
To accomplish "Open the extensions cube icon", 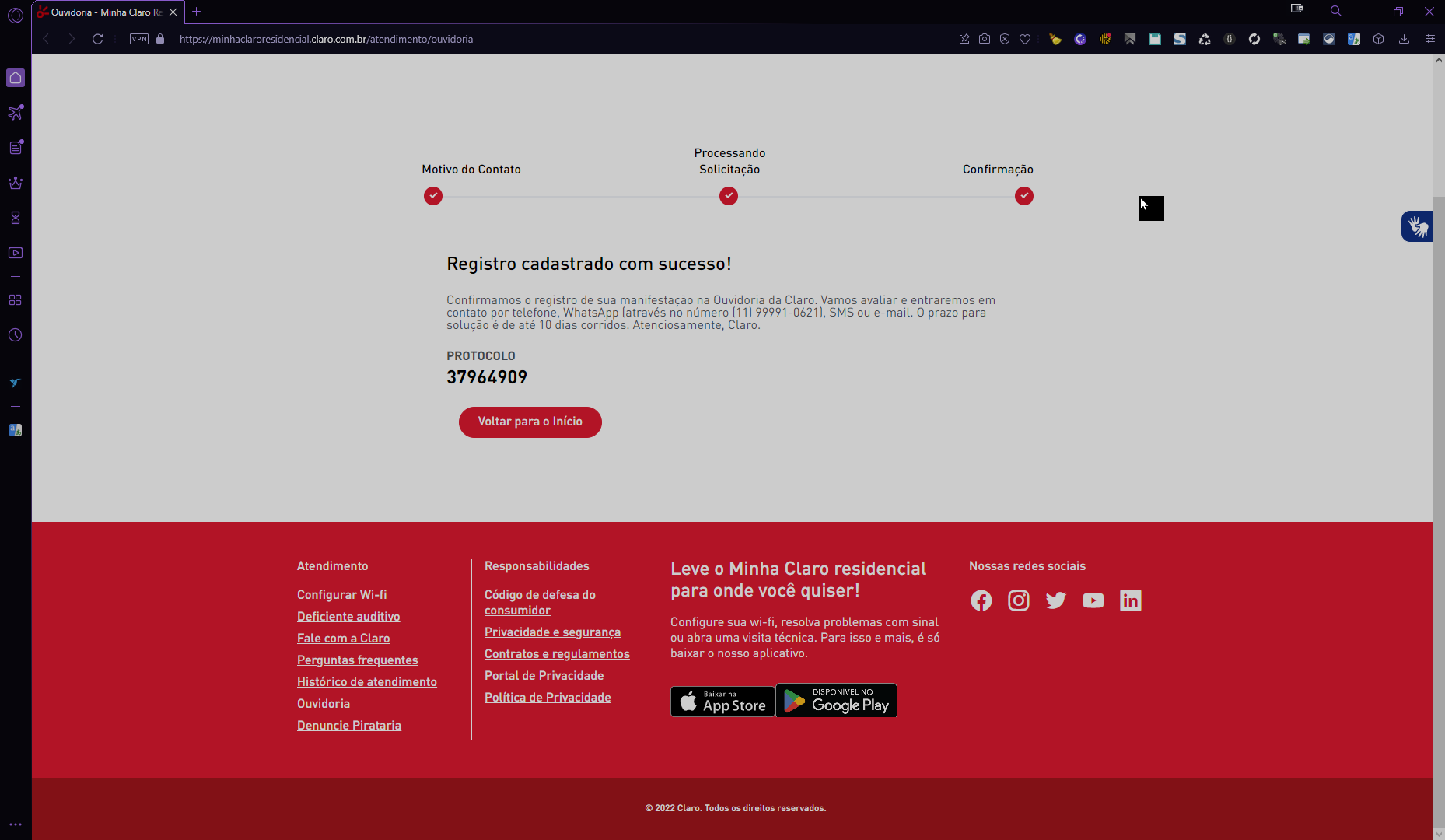I will click(1379, 39).
